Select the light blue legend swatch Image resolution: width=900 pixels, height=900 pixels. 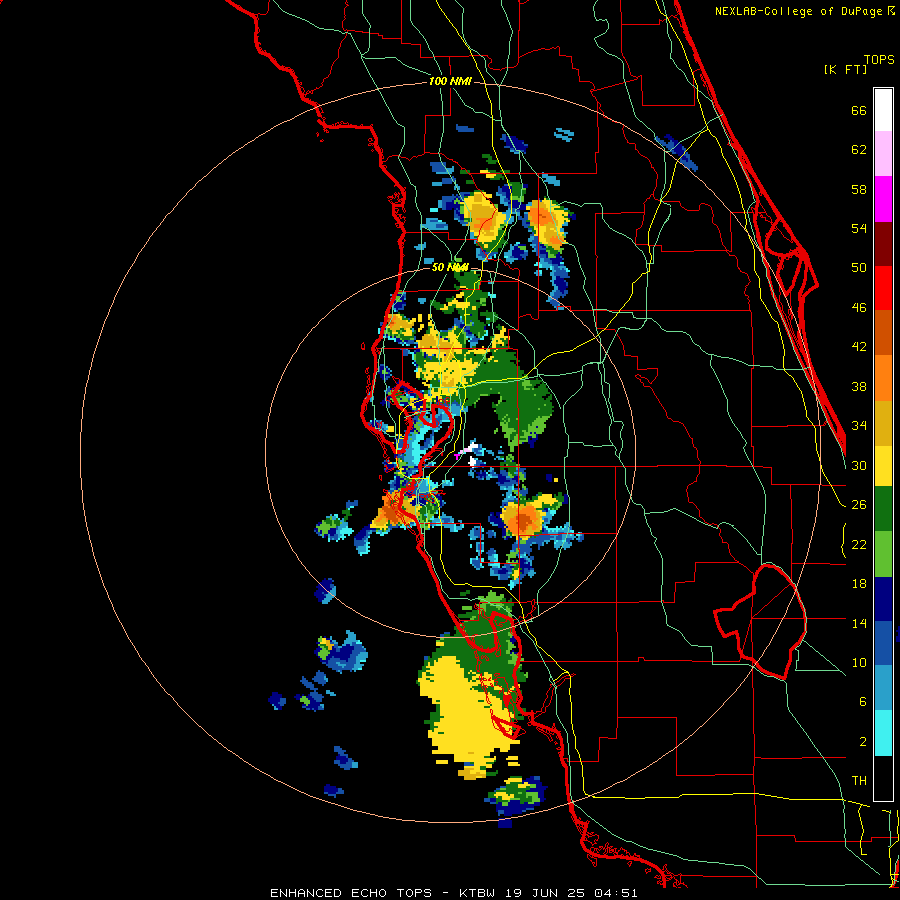pyautogui.click(x=883, y=689)
